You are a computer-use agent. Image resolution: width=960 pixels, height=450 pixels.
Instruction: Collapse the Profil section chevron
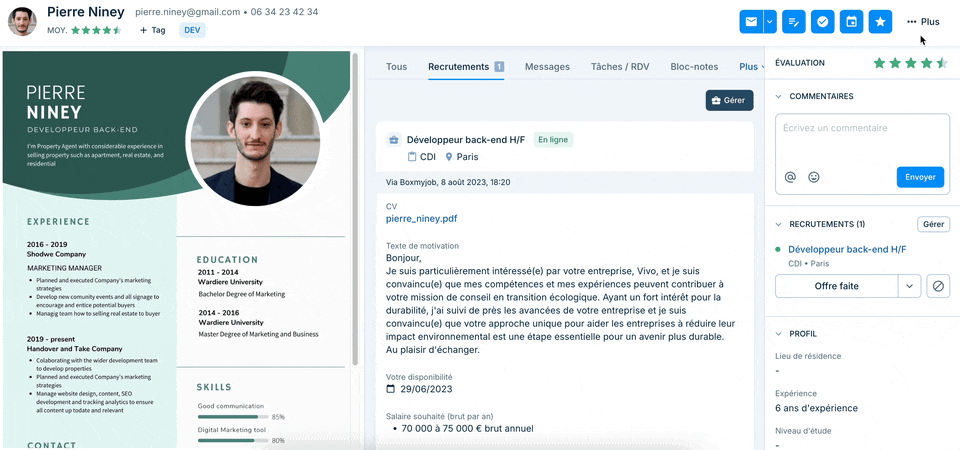click(x=779, y=334)
